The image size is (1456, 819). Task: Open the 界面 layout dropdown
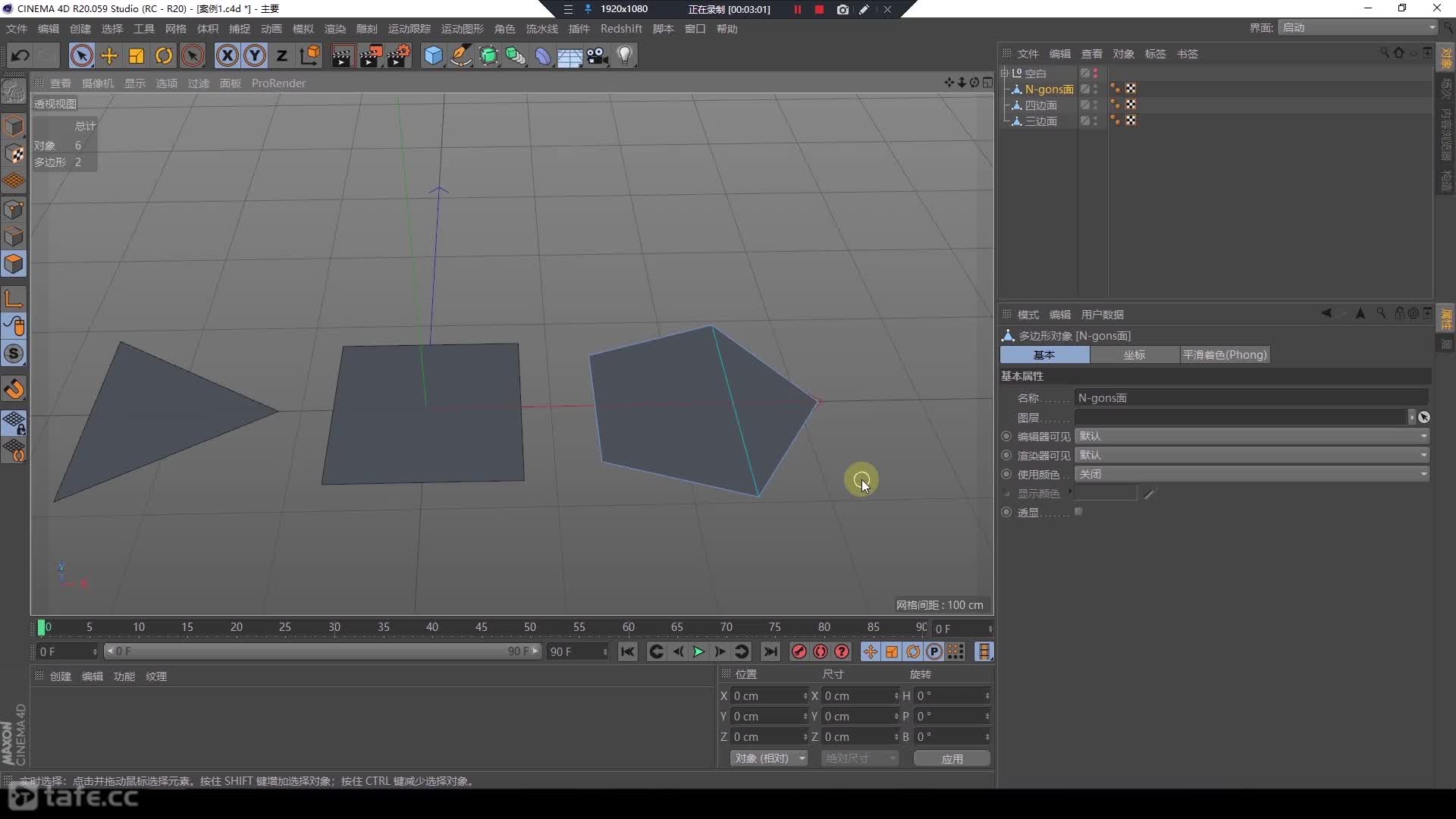click(x=1357, y=28)
